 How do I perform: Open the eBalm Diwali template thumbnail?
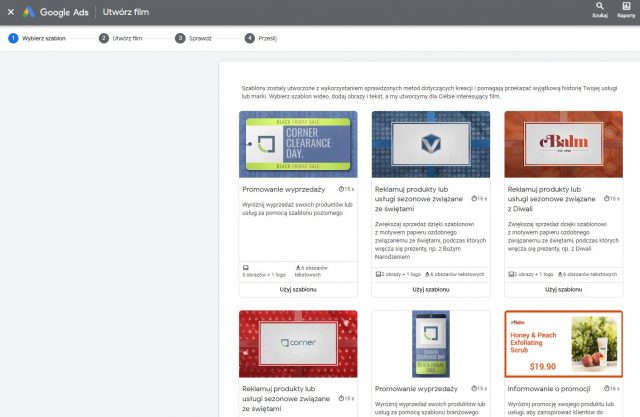(563, 144)
